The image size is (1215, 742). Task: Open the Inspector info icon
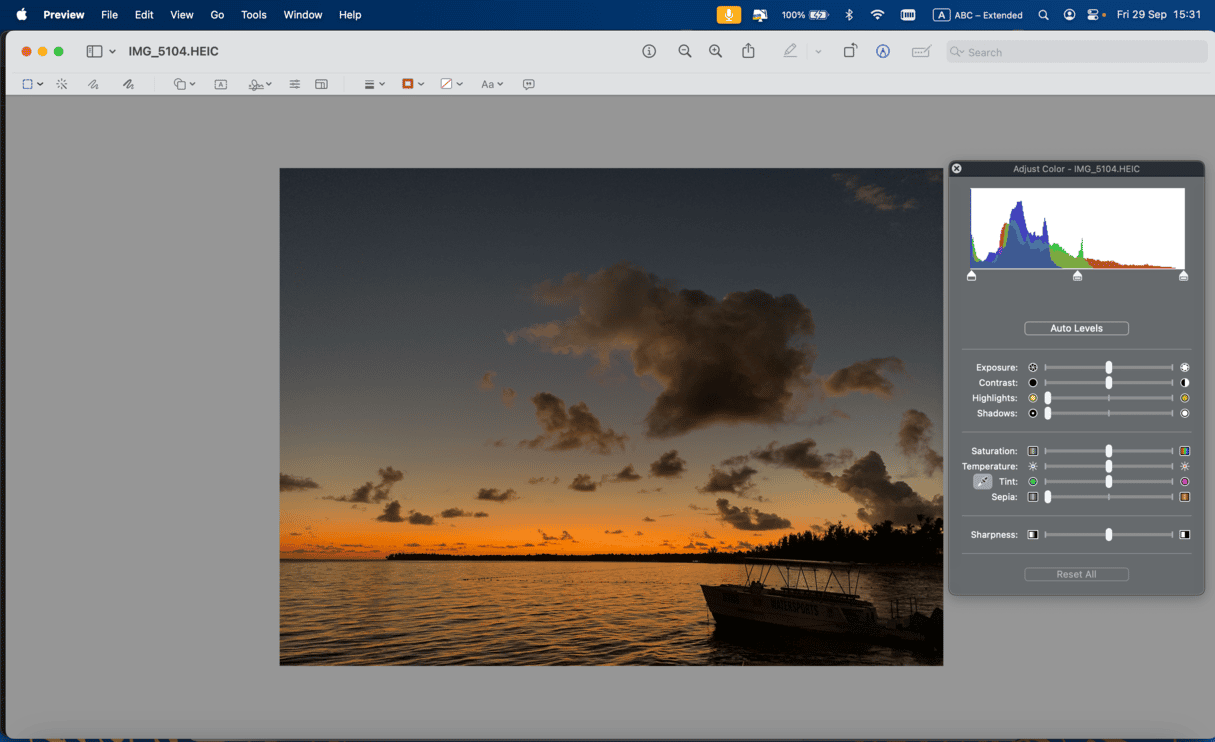pyautogui.click(x=649, y=51)
